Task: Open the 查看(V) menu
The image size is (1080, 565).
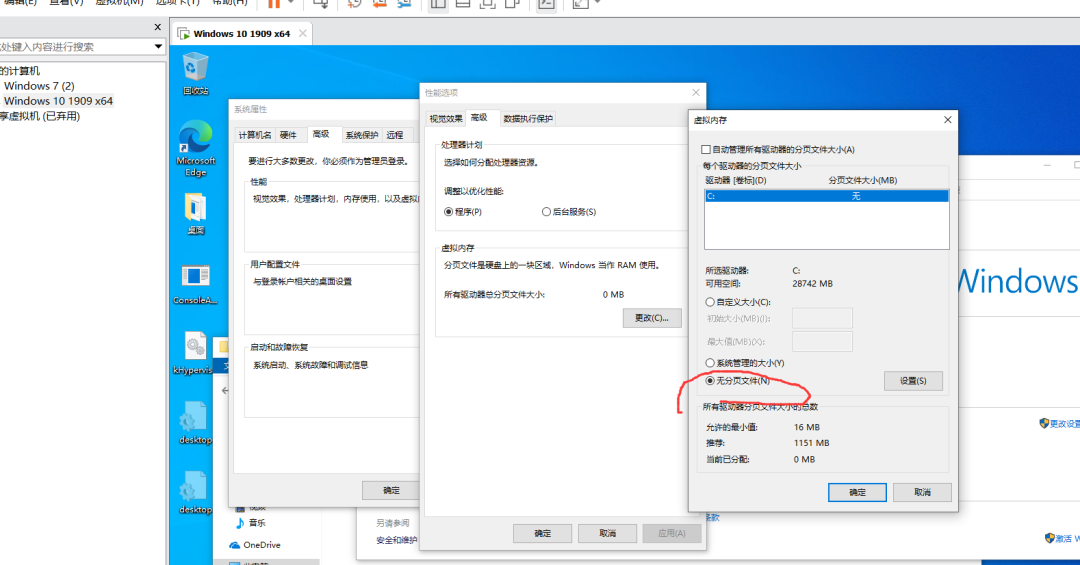Action: point(66,3)
